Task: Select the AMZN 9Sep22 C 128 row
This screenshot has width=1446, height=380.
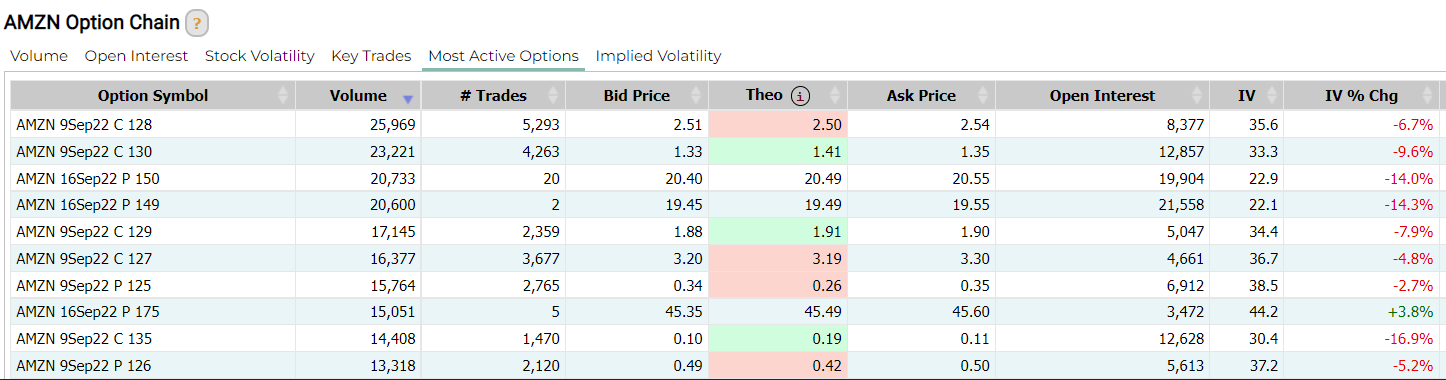Action: (x=725, y=125)
